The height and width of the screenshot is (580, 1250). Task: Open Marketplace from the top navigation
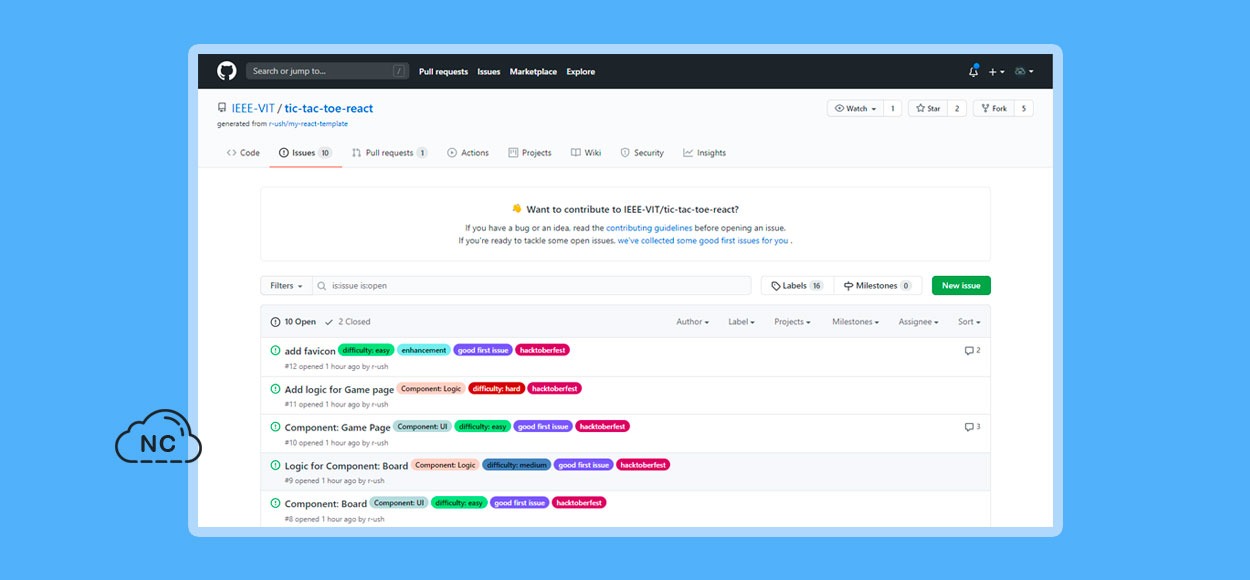click(x=533, y=72)
